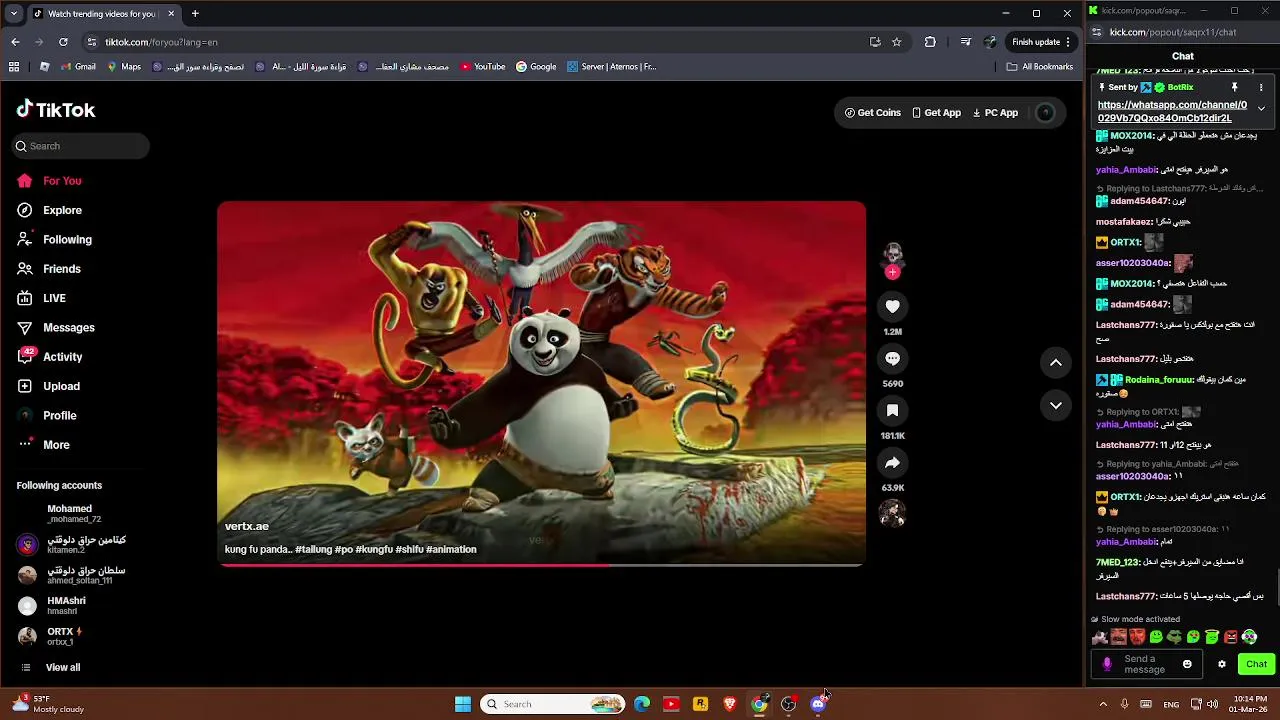Seek on the video progress bar
Viewport: 1280px width, 720px height.
(541, 565)
